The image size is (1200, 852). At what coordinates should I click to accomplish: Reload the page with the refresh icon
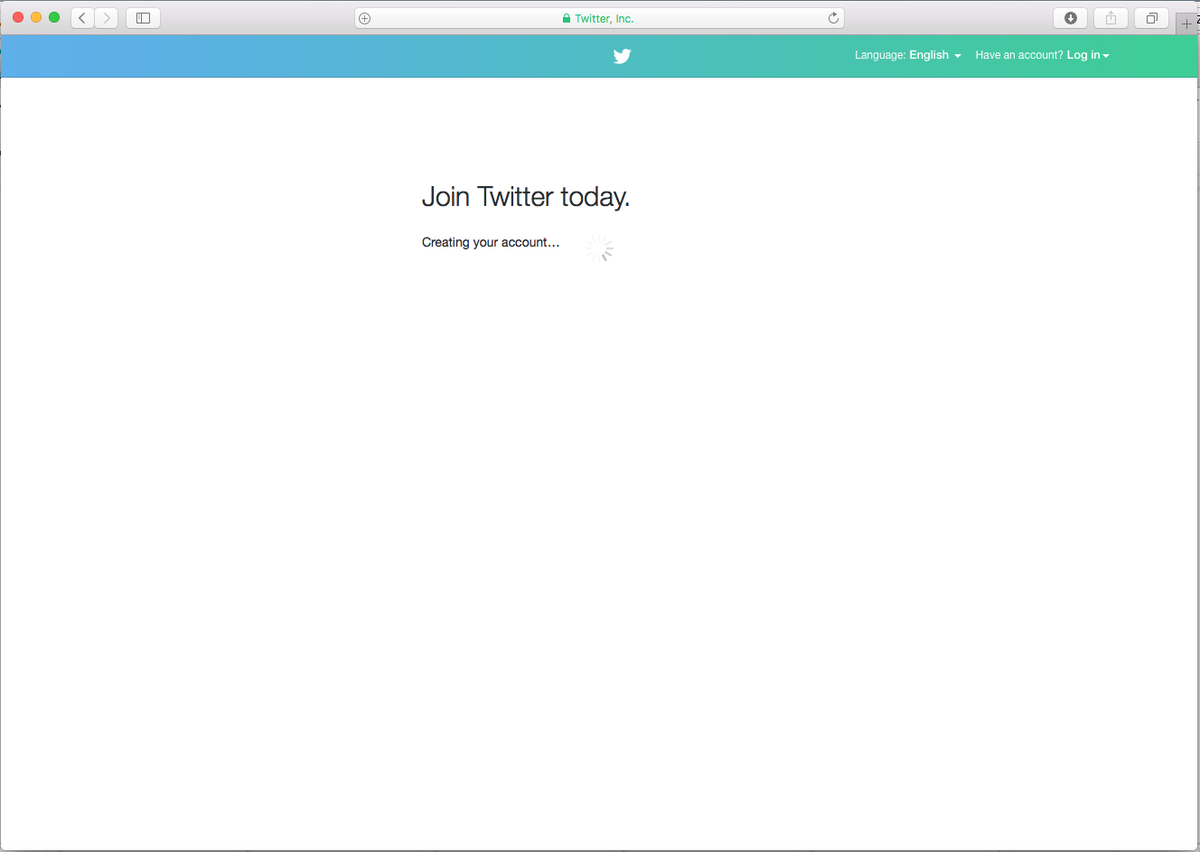[x=833, y=18]
